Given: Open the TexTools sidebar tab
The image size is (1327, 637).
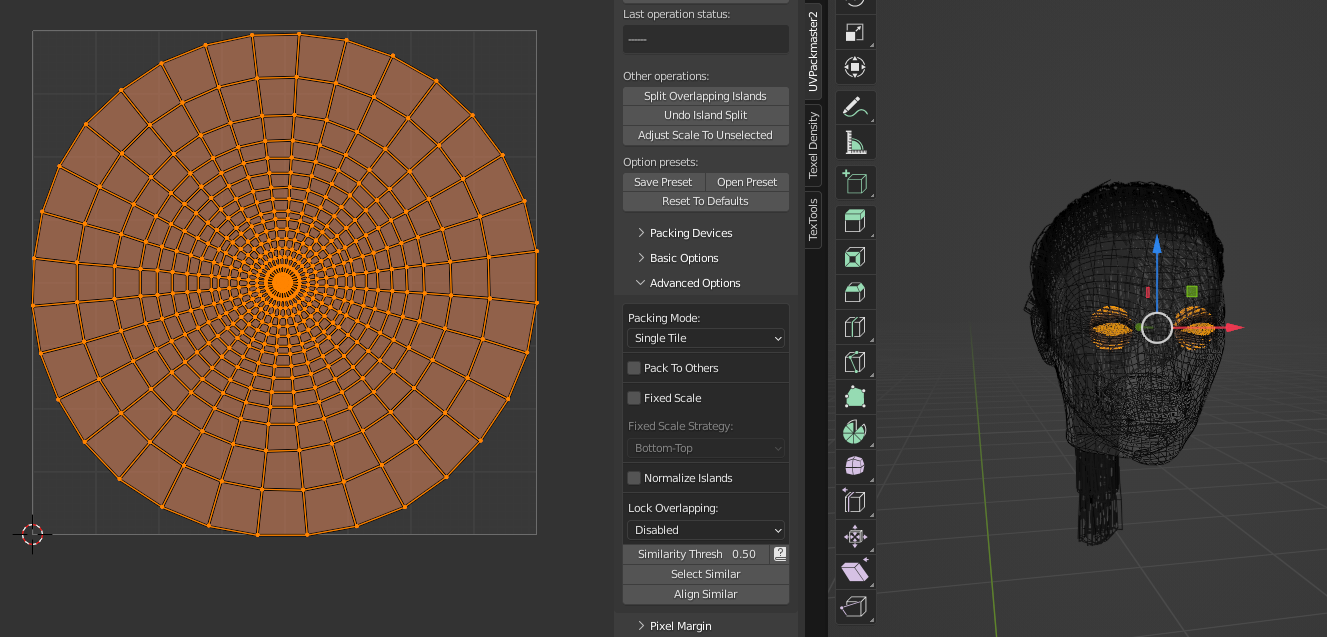Looking at the screenshot, I should pos(813,220).
